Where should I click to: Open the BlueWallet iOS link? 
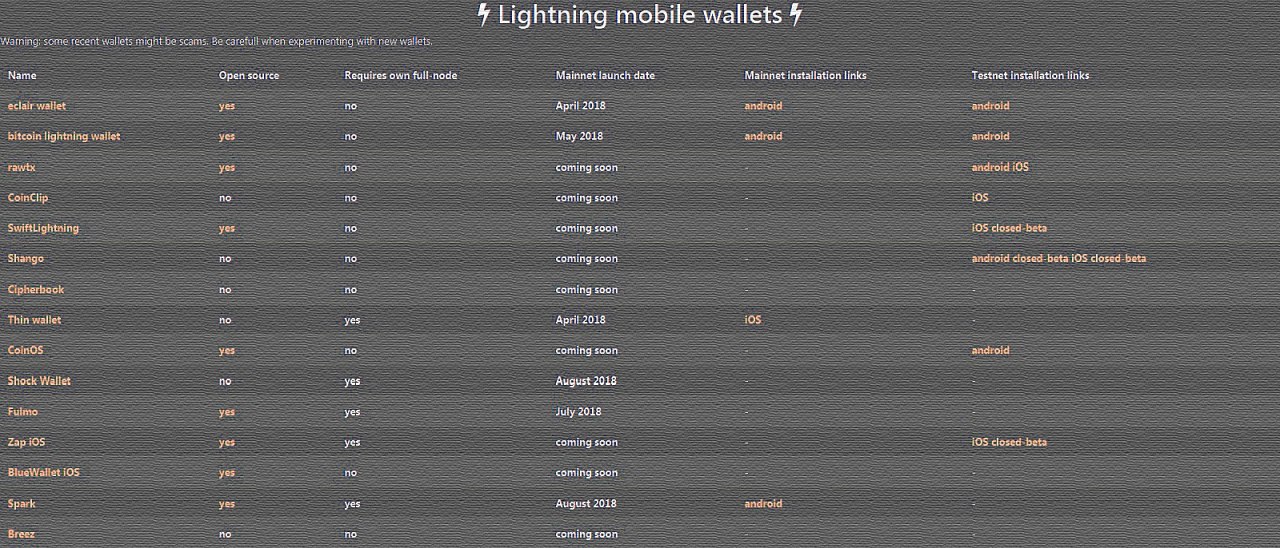pyautogui.click(x=44, y=473)
